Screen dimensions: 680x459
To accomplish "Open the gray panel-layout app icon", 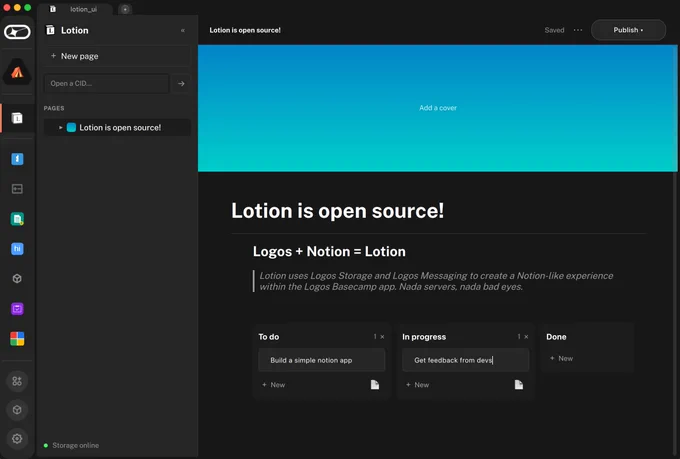I will [x=17, y=189].
